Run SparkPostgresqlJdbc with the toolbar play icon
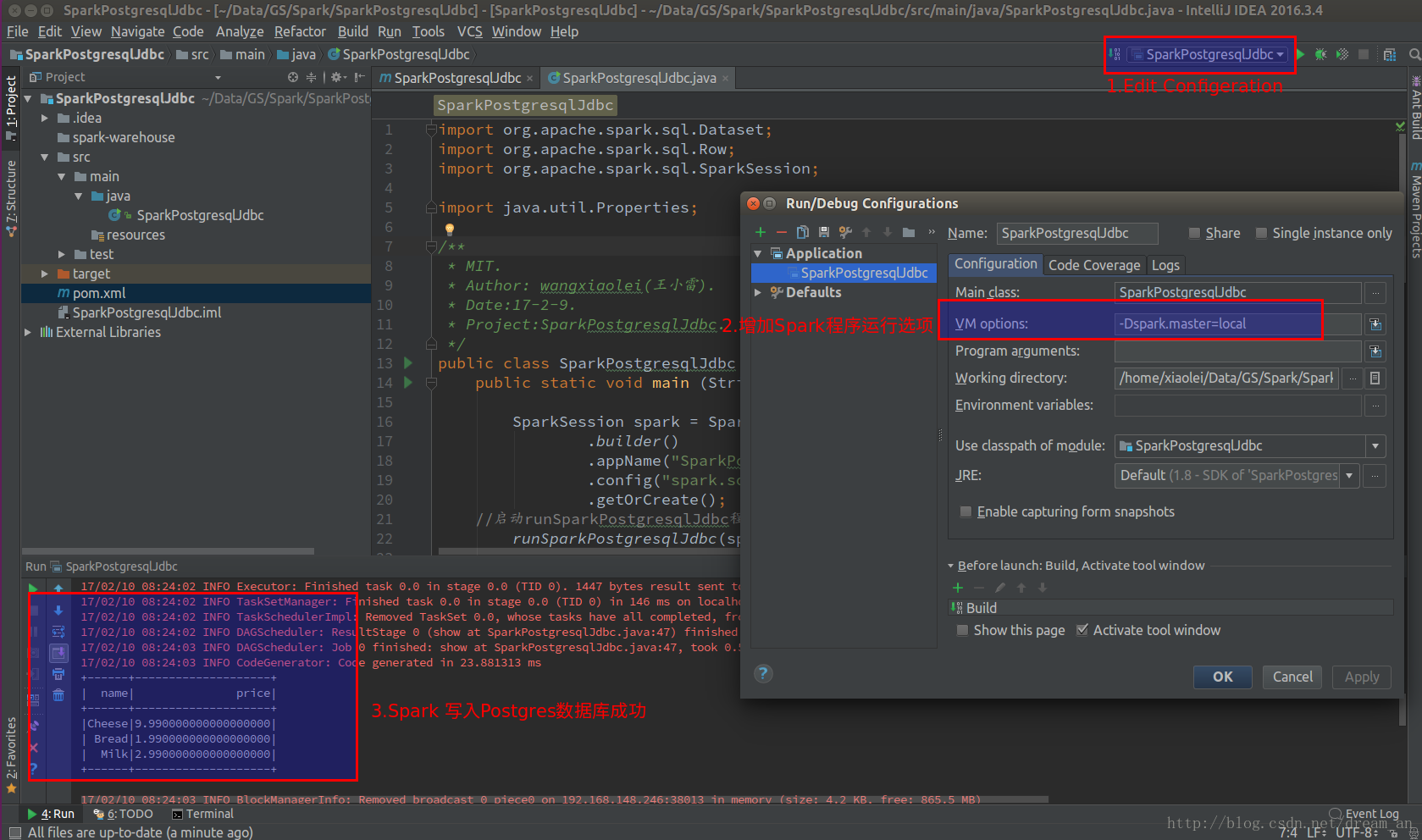Image resolution: width=1422 pixels, height=840 pixels. click(x=1301, y=54)
